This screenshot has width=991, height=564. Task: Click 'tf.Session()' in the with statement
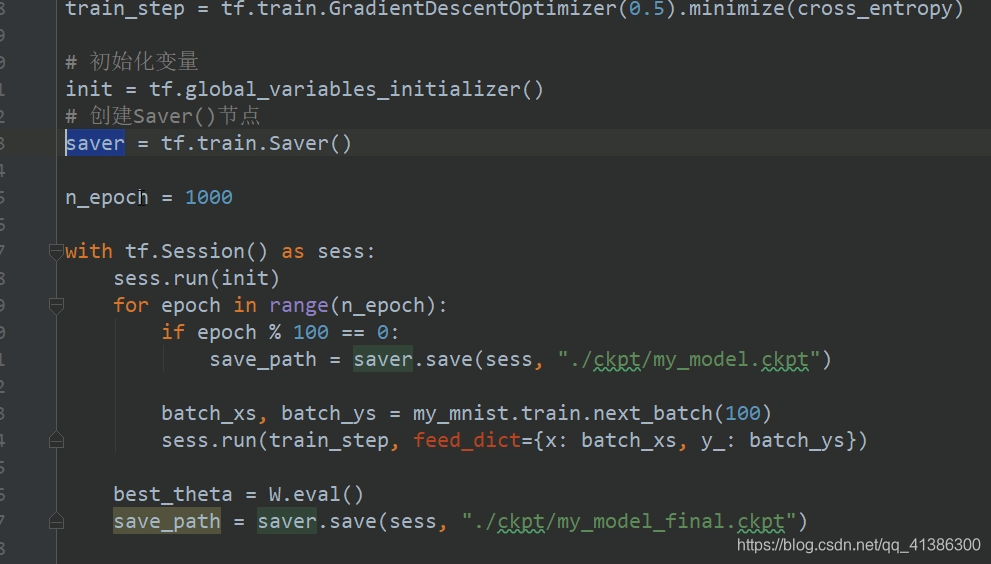tap(197, 252)
